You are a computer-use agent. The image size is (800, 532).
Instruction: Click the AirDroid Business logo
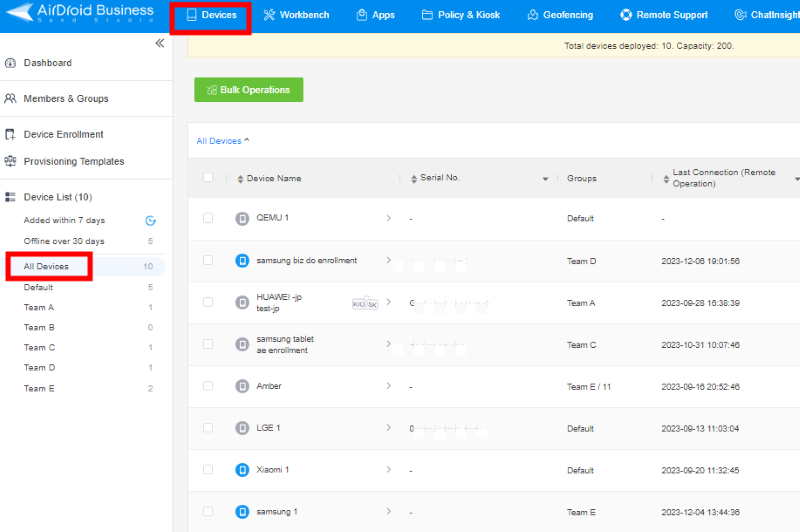point(80,13)
